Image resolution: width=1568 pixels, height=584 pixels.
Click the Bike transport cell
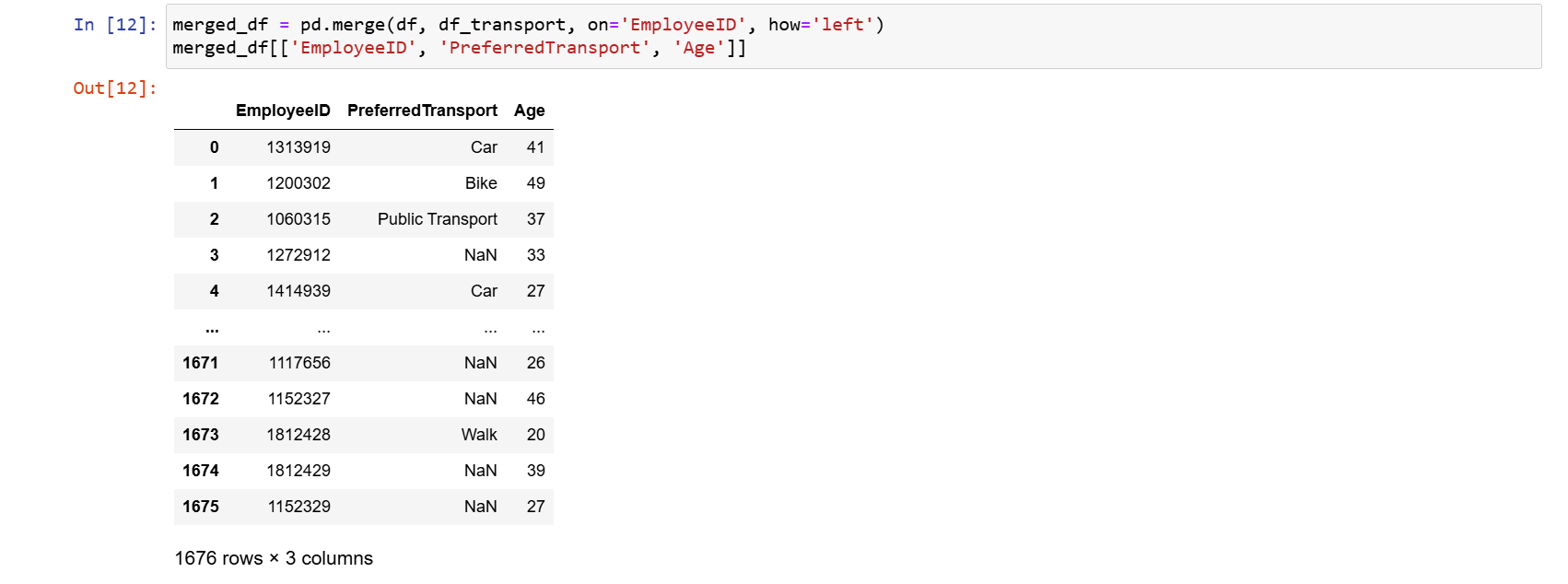(x=481, y=183)
